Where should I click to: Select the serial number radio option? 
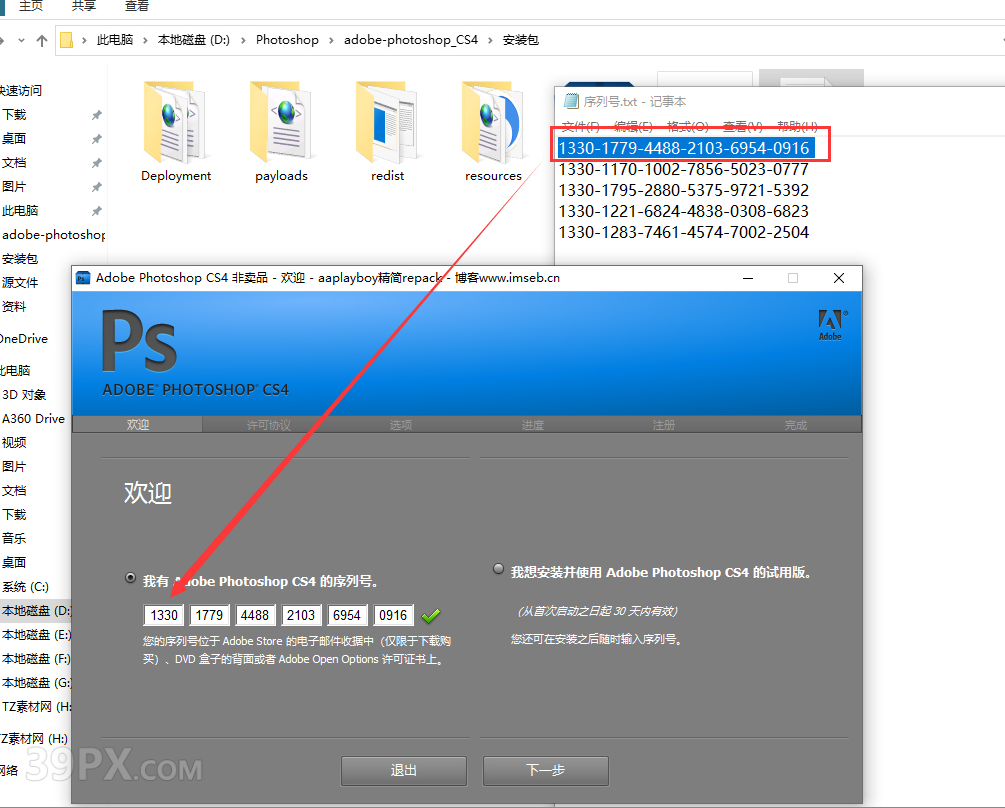[130, 576]
